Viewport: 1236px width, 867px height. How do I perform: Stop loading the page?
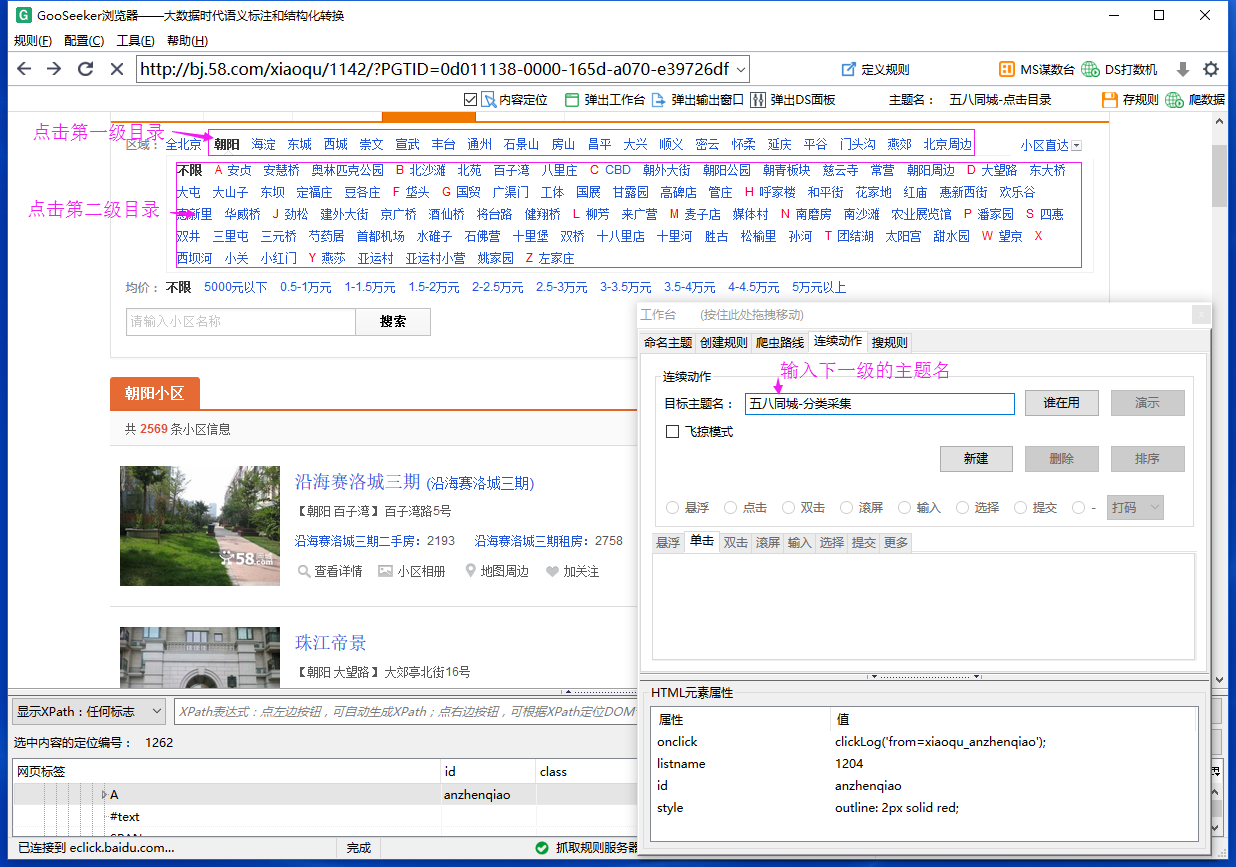coord(116,69)
